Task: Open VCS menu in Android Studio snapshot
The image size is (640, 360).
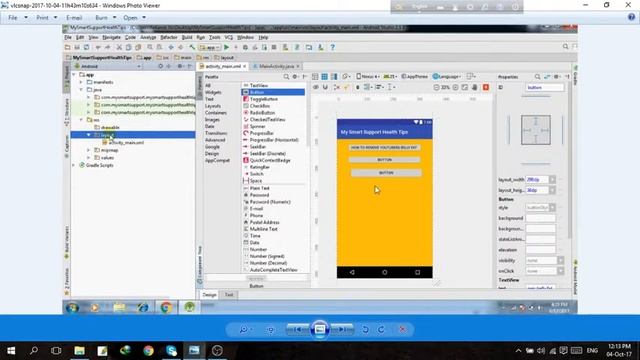Action: (x=229, y=37)
